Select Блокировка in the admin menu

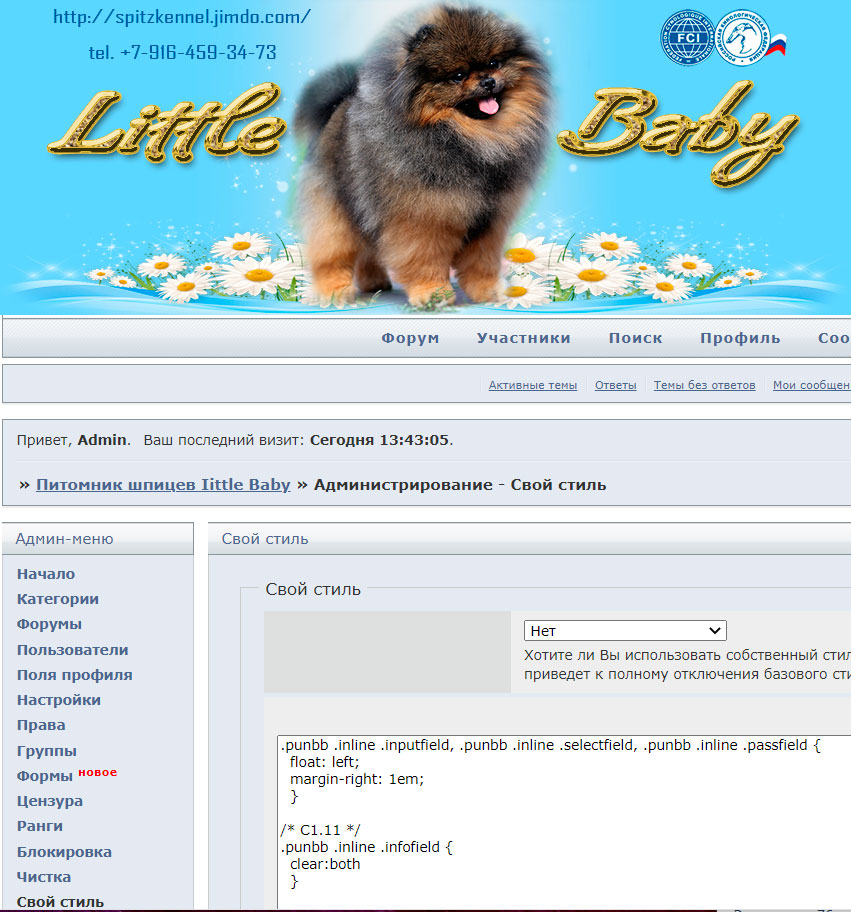click(x=64, y=852)
